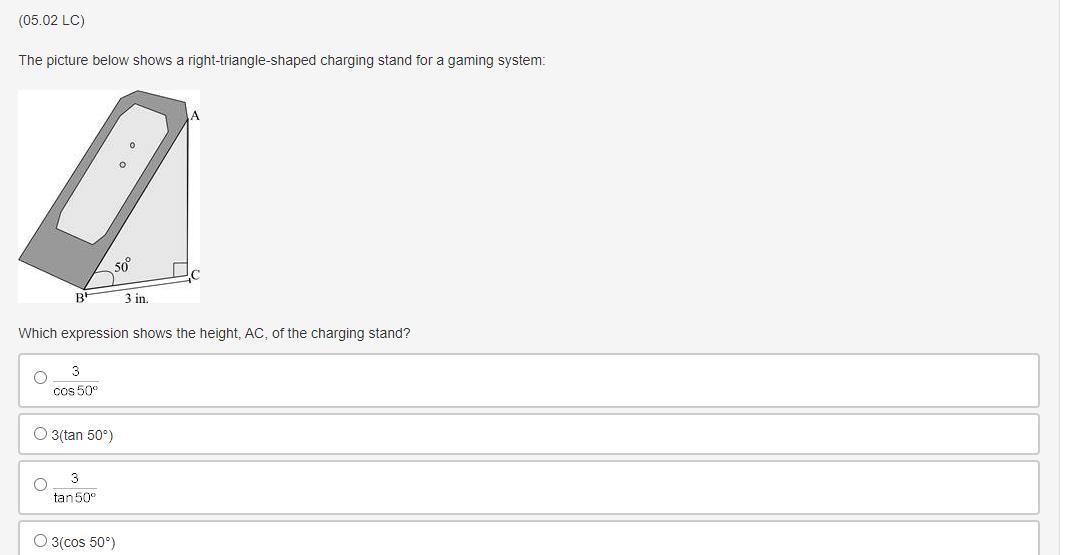Click vertex label A in the diagram

pos(195,116)
